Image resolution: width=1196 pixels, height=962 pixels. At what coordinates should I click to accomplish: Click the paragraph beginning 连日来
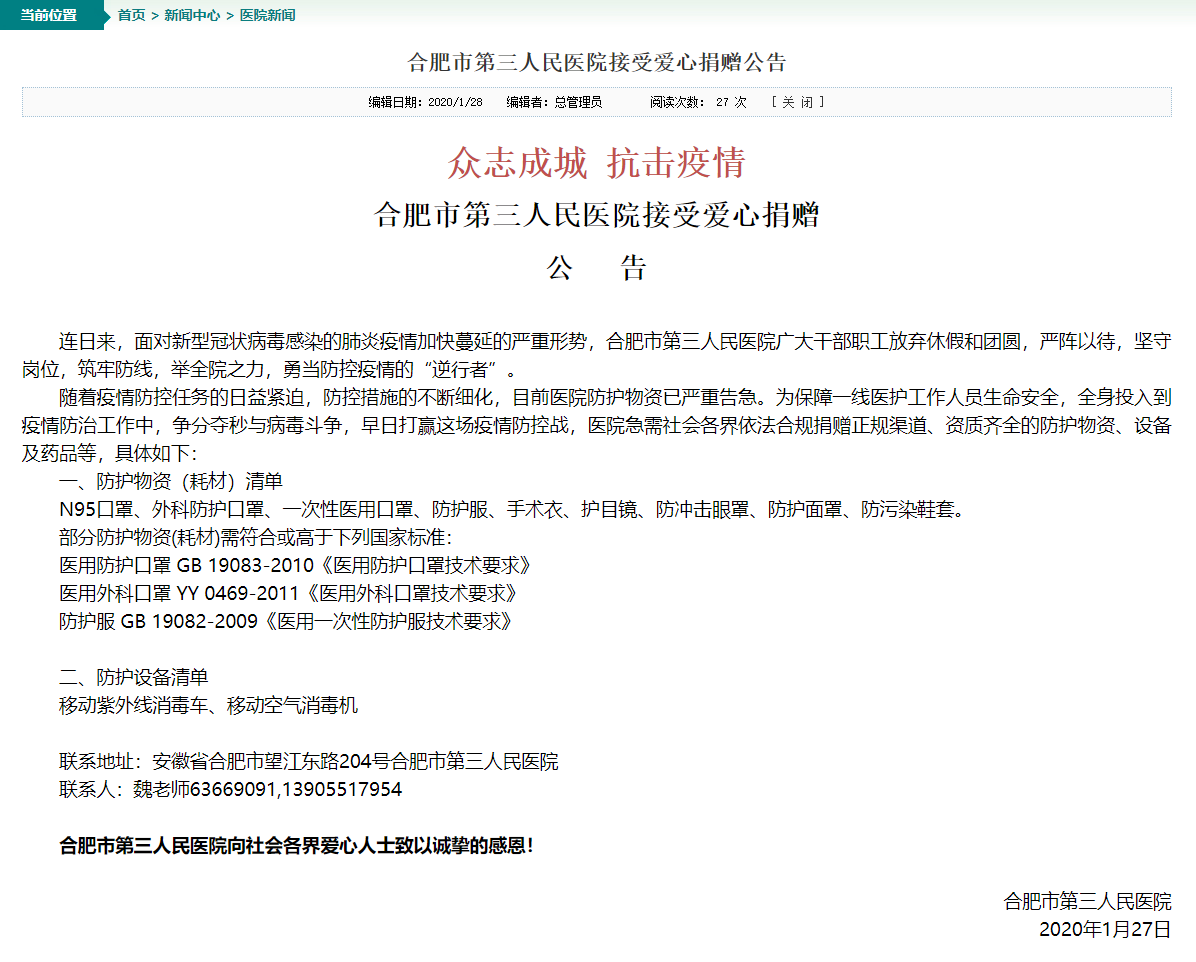[x=596, y=356]
